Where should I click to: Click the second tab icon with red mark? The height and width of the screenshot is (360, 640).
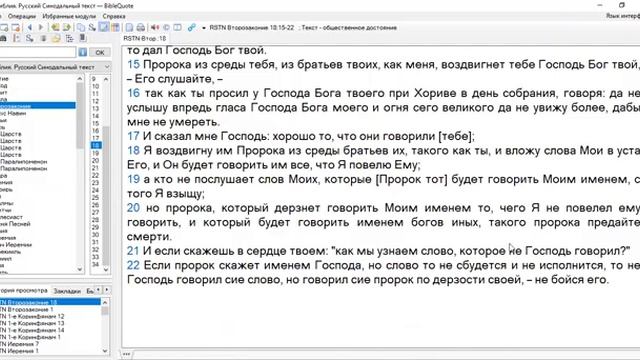tap(16, 27)
